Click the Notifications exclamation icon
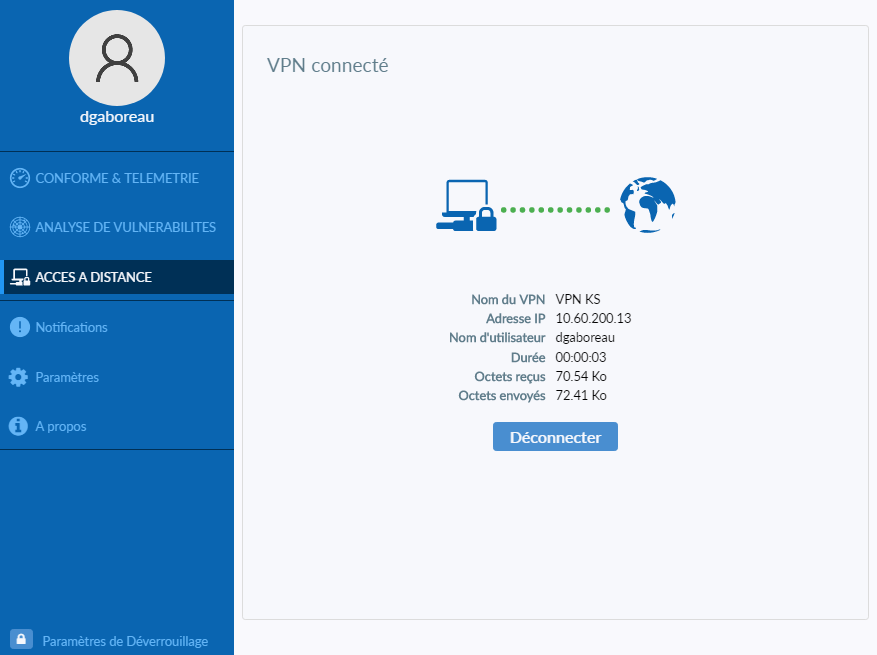 pos(18,327)
